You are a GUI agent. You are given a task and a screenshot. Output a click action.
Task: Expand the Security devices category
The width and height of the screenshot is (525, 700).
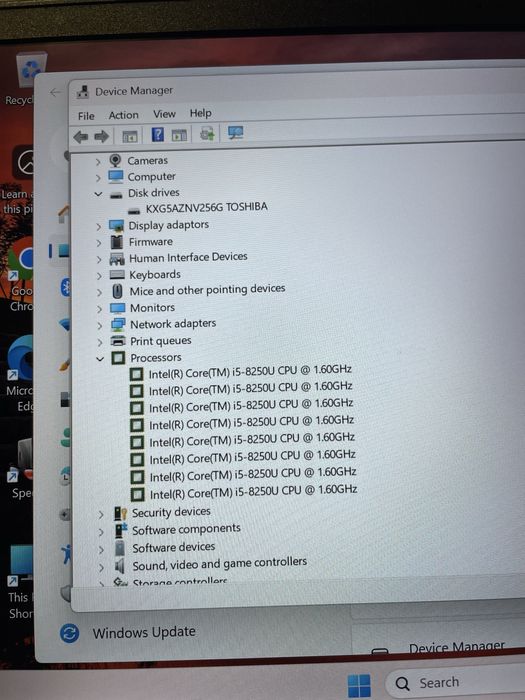(101, 515)
